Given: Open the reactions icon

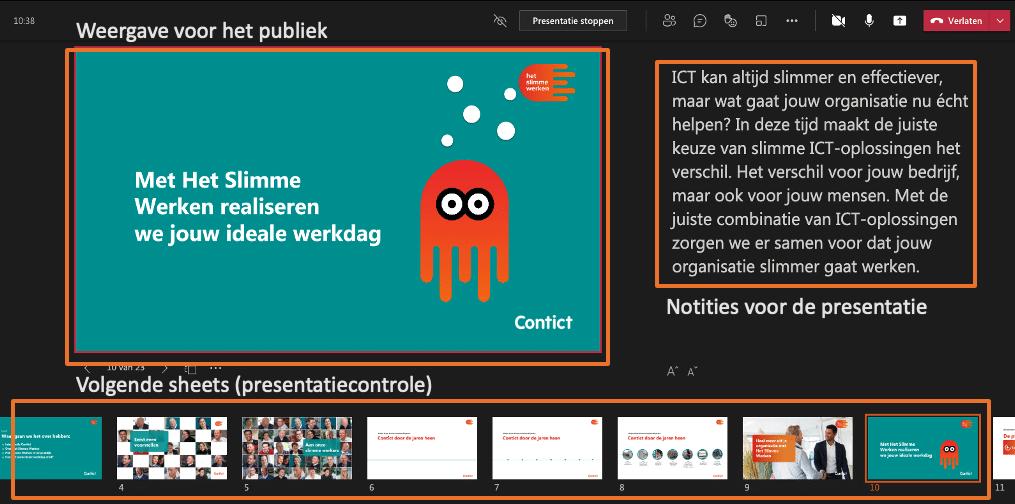Looking at the screenshot, I should tap(730, 20).
